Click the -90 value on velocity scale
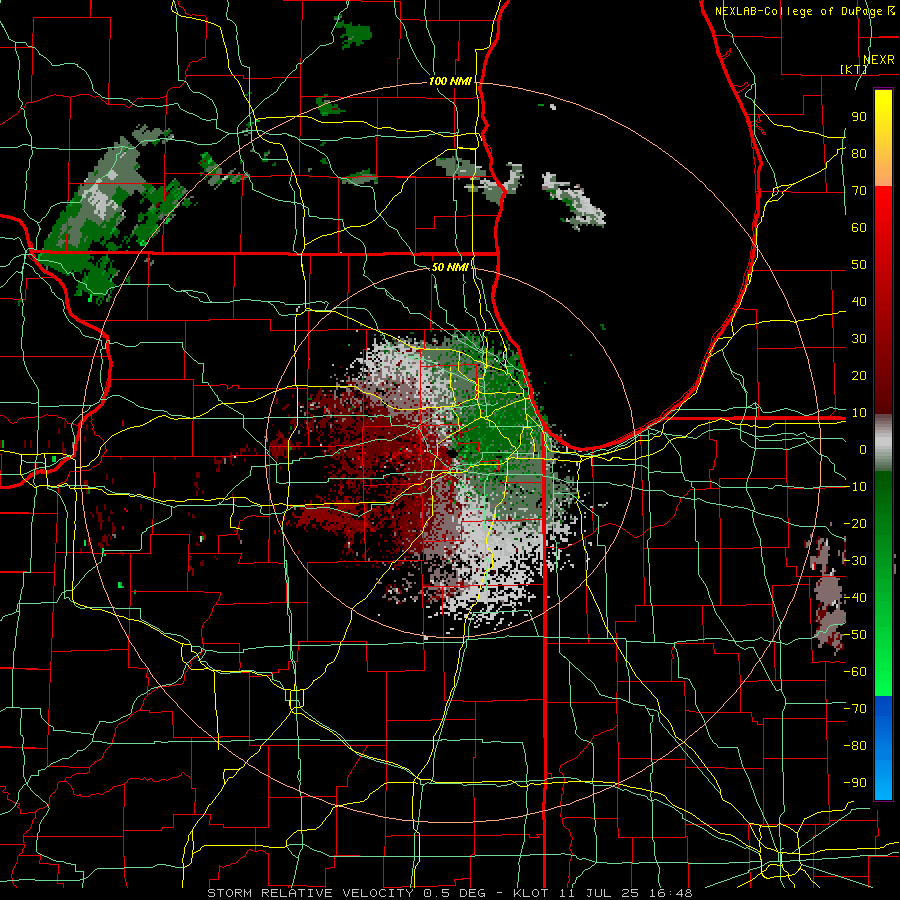This screenshot has width=900, height=900. 855,782
